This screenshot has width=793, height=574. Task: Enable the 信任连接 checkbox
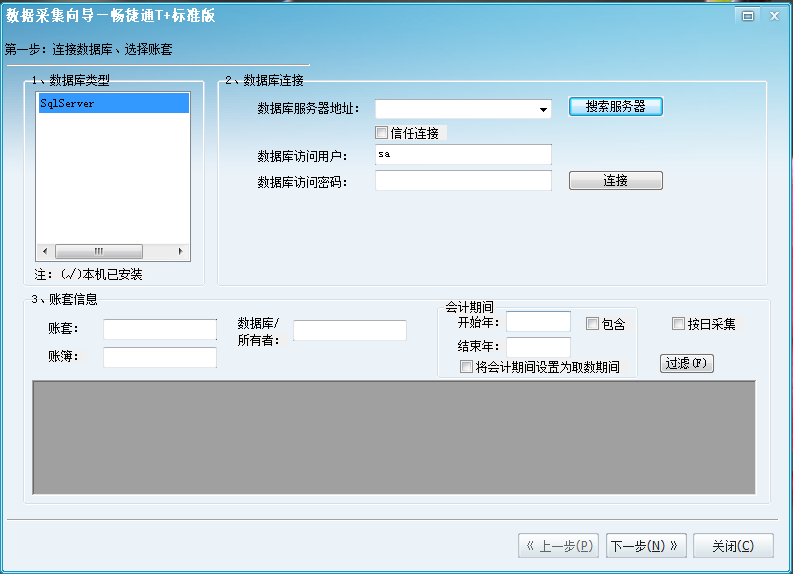[381, 133]
